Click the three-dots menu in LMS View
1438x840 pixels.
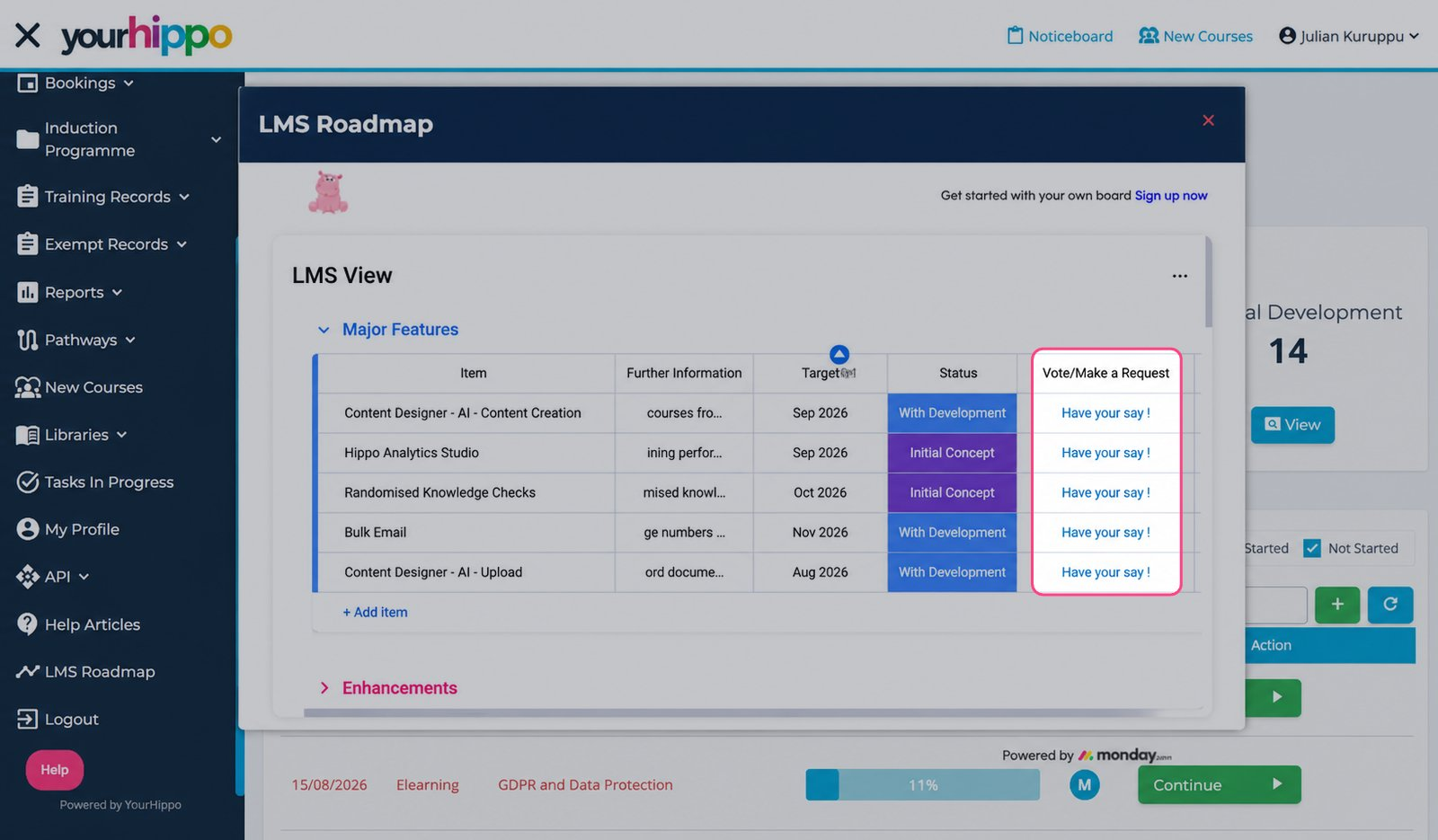pos(1179,276)
